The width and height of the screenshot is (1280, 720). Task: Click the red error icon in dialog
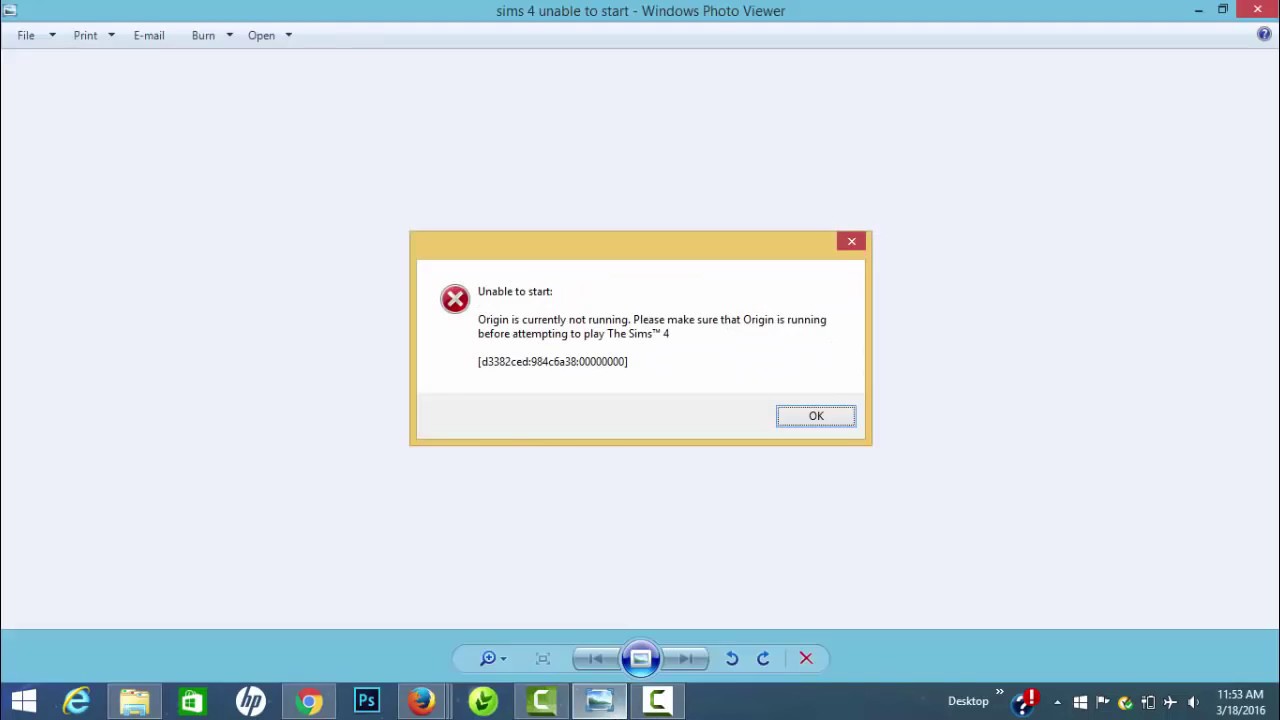[x=455, y=298]
